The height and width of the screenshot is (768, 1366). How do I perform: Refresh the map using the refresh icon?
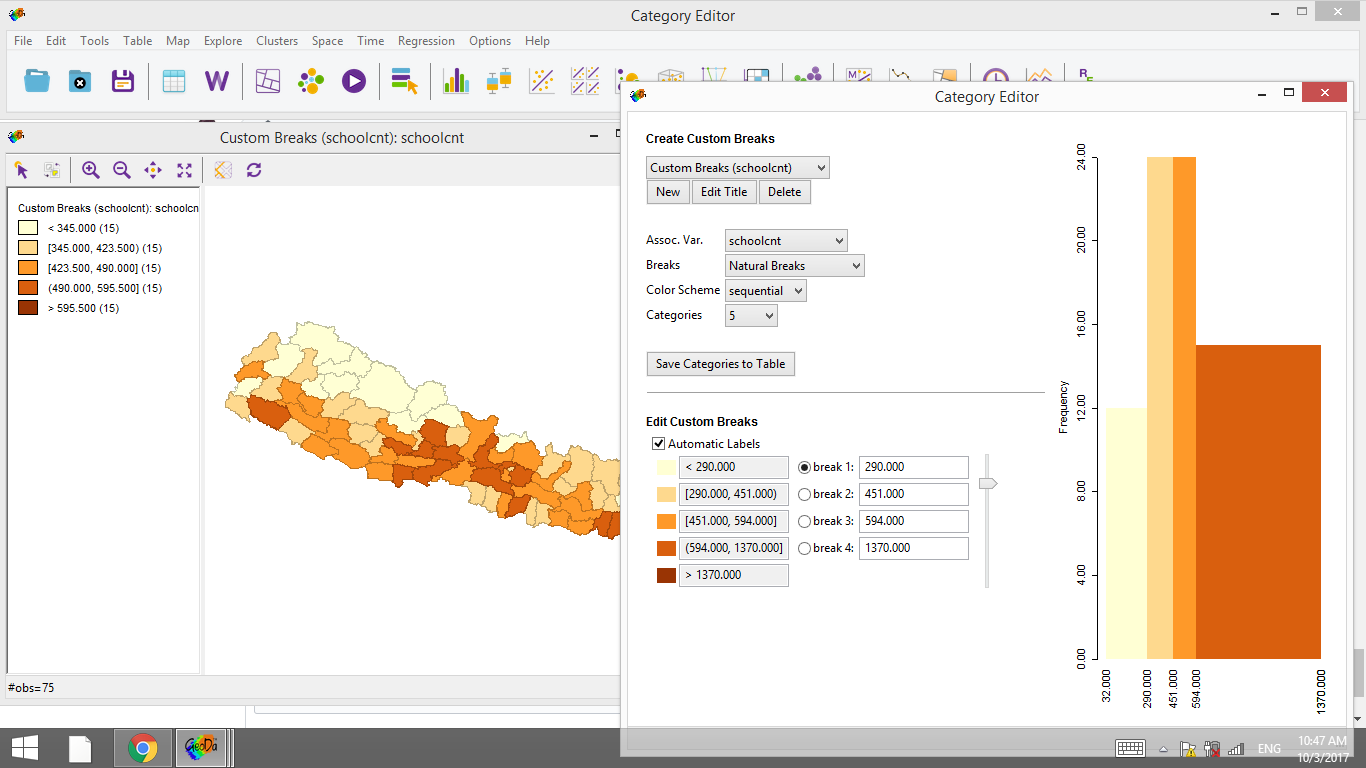pos(253,170)
